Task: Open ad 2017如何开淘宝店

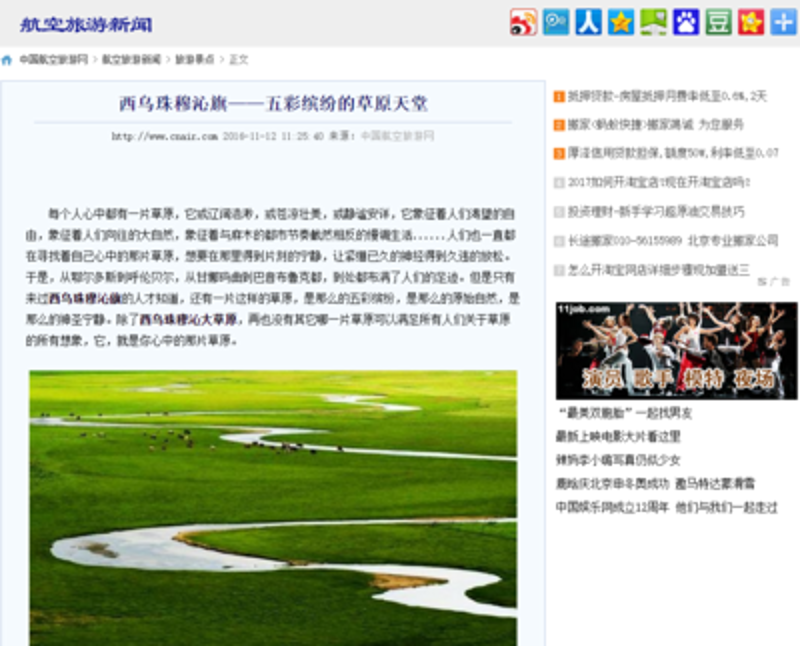Action: 659,182
